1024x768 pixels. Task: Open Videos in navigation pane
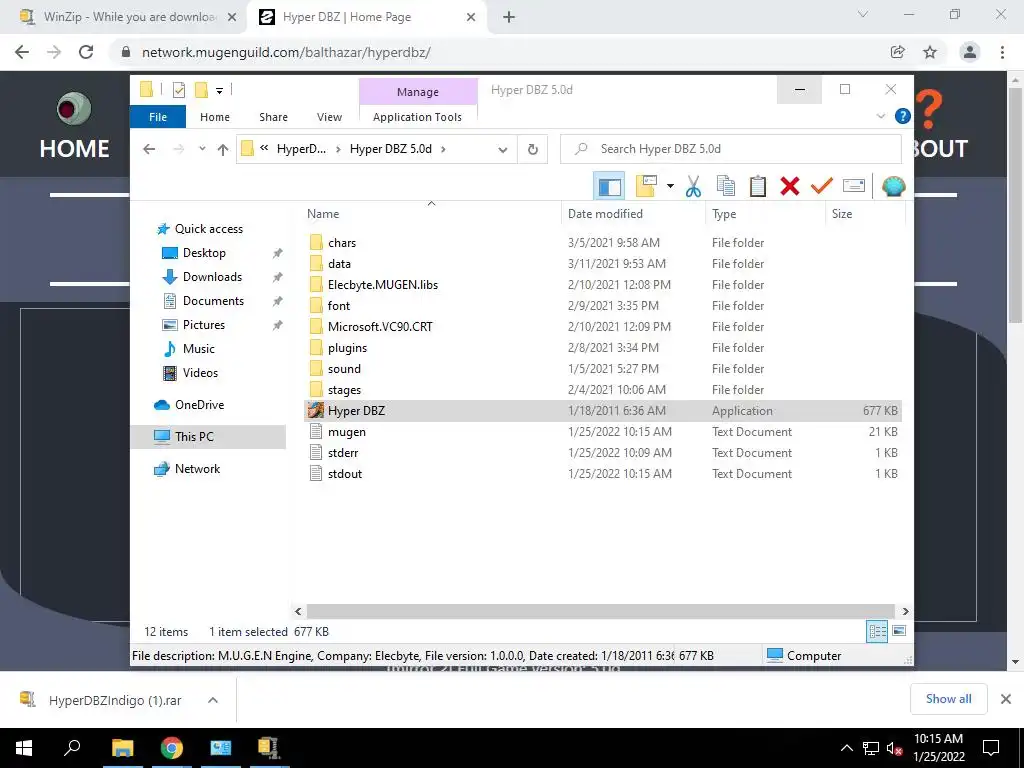(200, 373)
